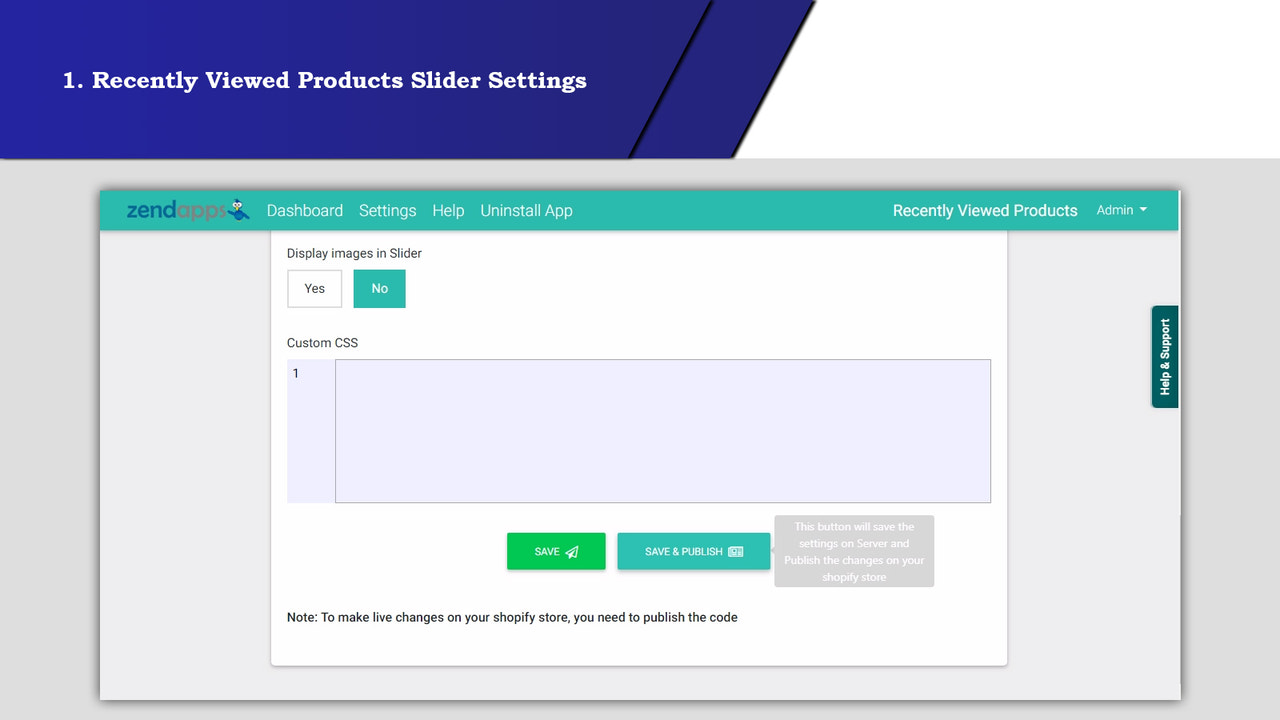Screen dimensions: 1280x720
Task: Open the Help menu item
Action: pyautogui.click(x=448, y=210)
